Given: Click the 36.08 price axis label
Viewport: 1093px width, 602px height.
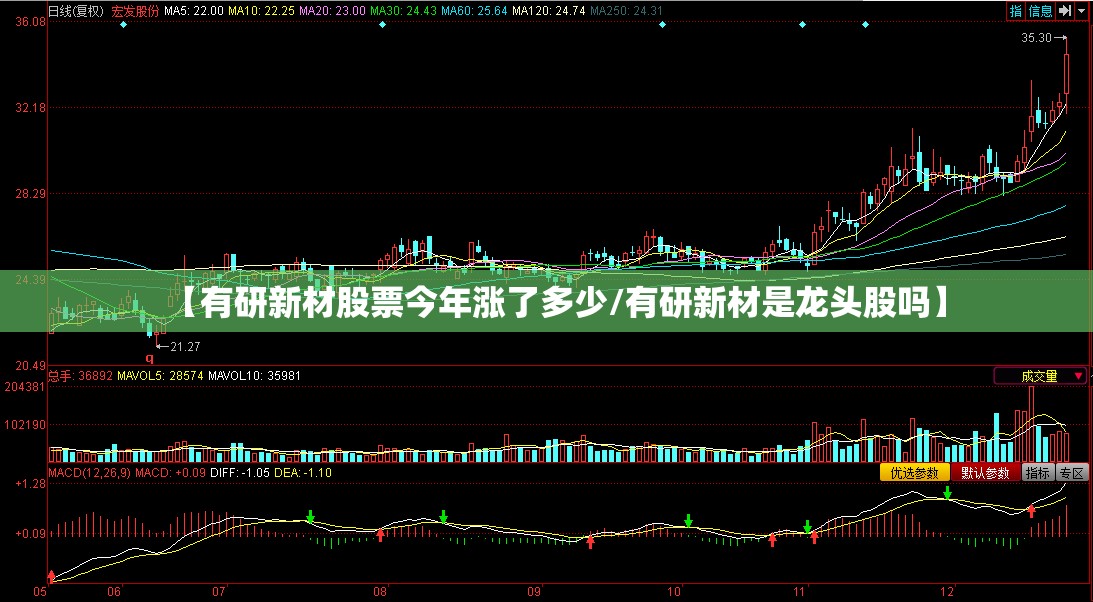Looking at the screenshot, I should click(30, 22).
